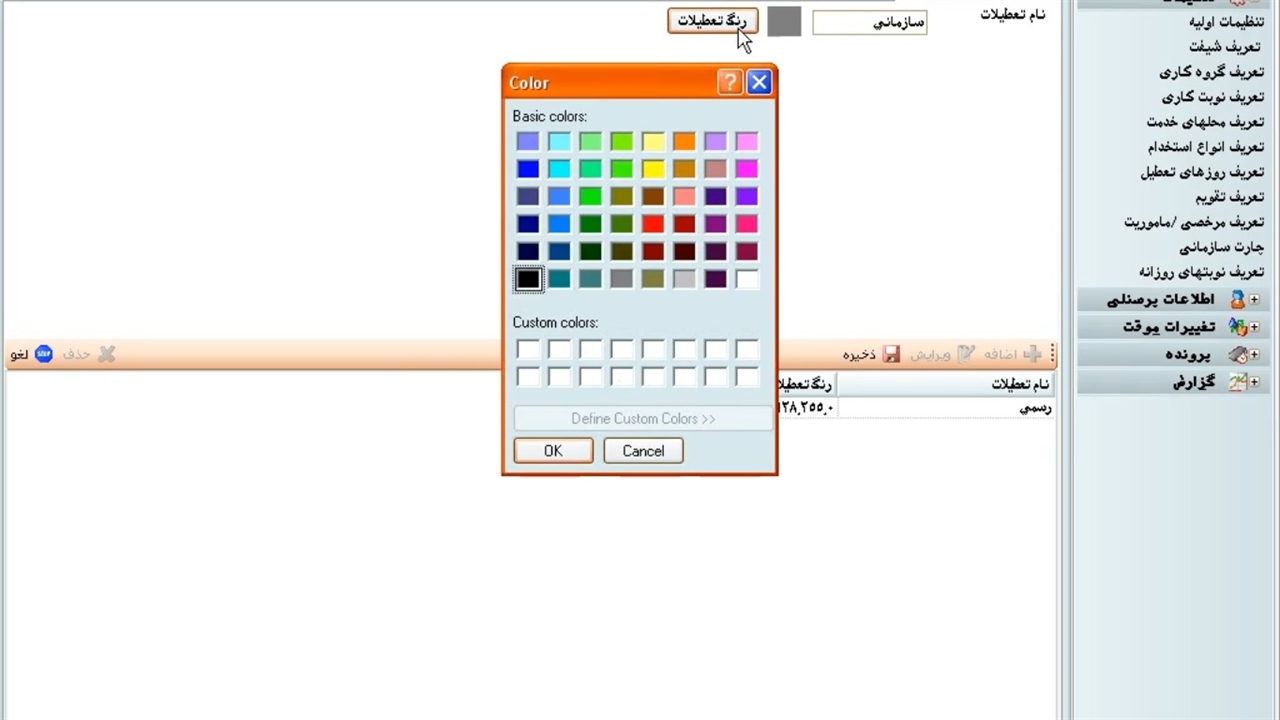Click the chart icon beside گزارش
Viewport: 1280px width, 720px height.
(x=1237, y=382)
